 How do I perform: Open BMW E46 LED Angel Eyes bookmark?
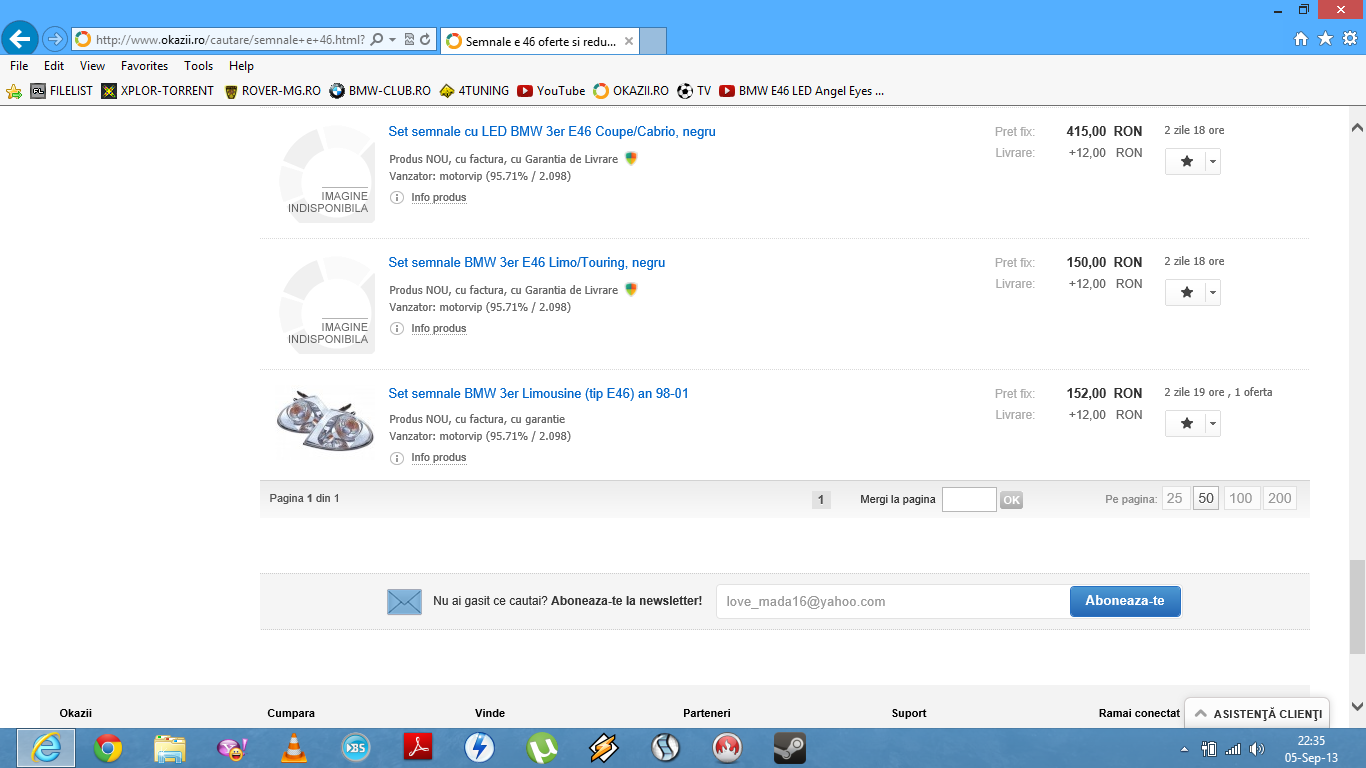click(802, 91)
